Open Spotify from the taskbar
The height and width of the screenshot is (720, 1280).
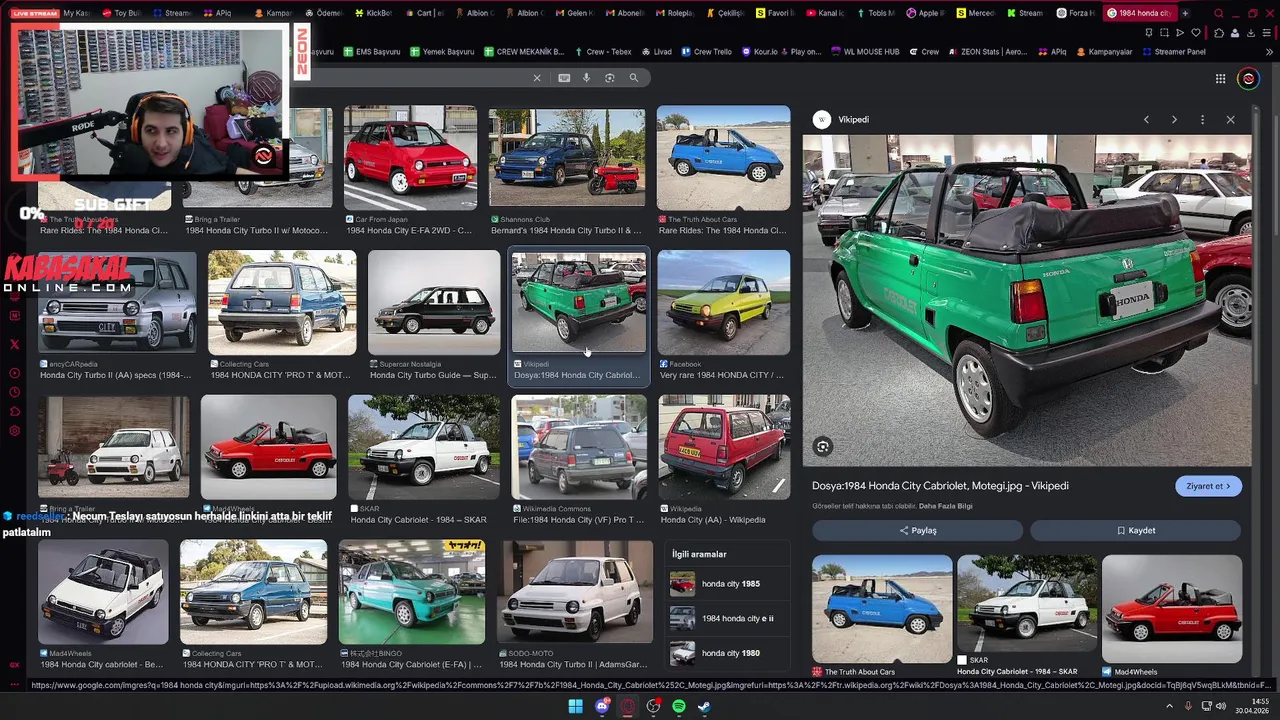679,707
